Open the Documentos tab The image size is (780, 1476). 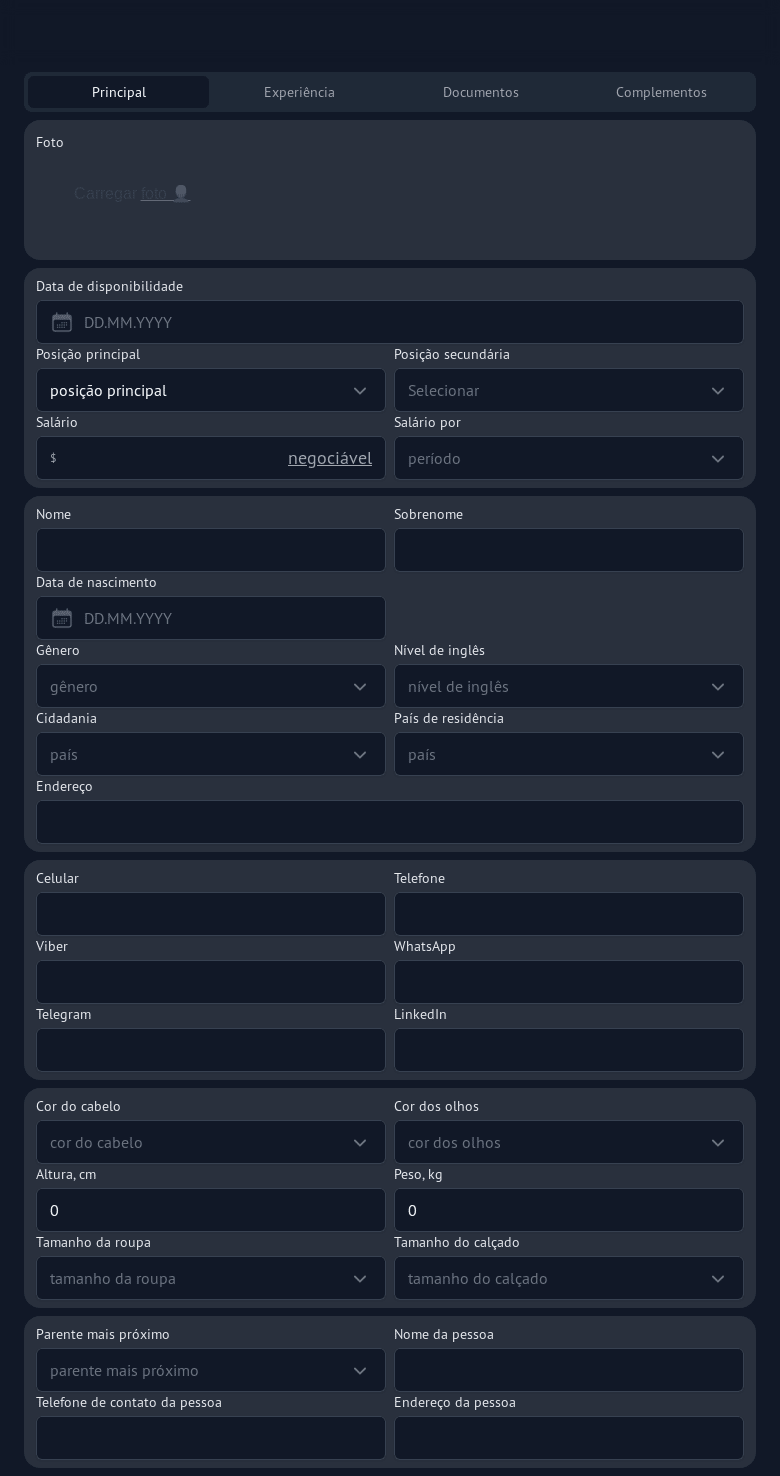coord(480,92)
